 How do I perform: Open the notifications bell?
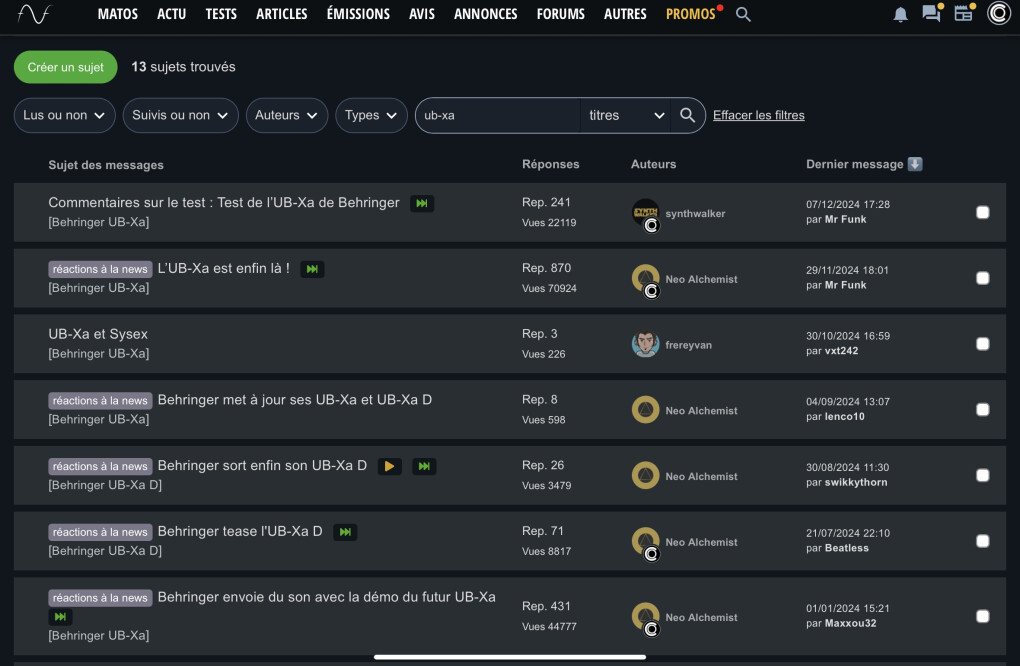(900, 14)
